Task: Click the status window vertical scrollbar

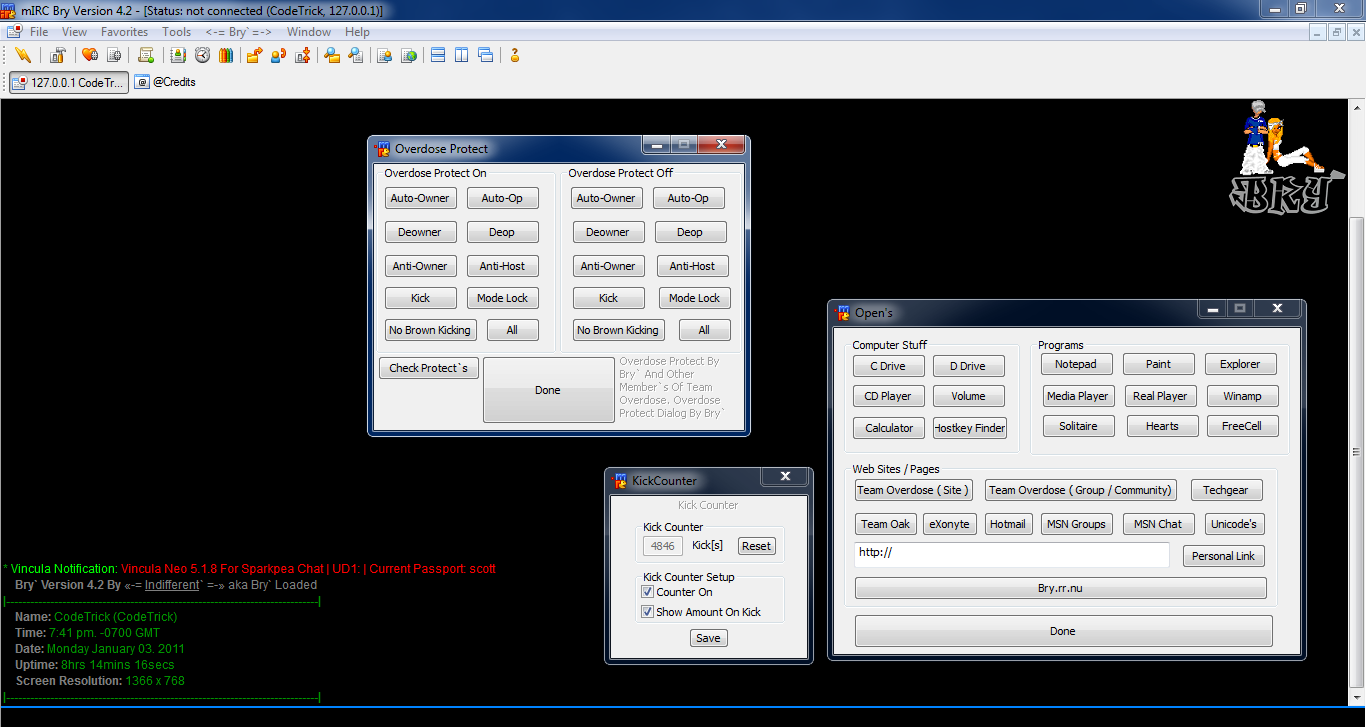Action: (1357, 400)
